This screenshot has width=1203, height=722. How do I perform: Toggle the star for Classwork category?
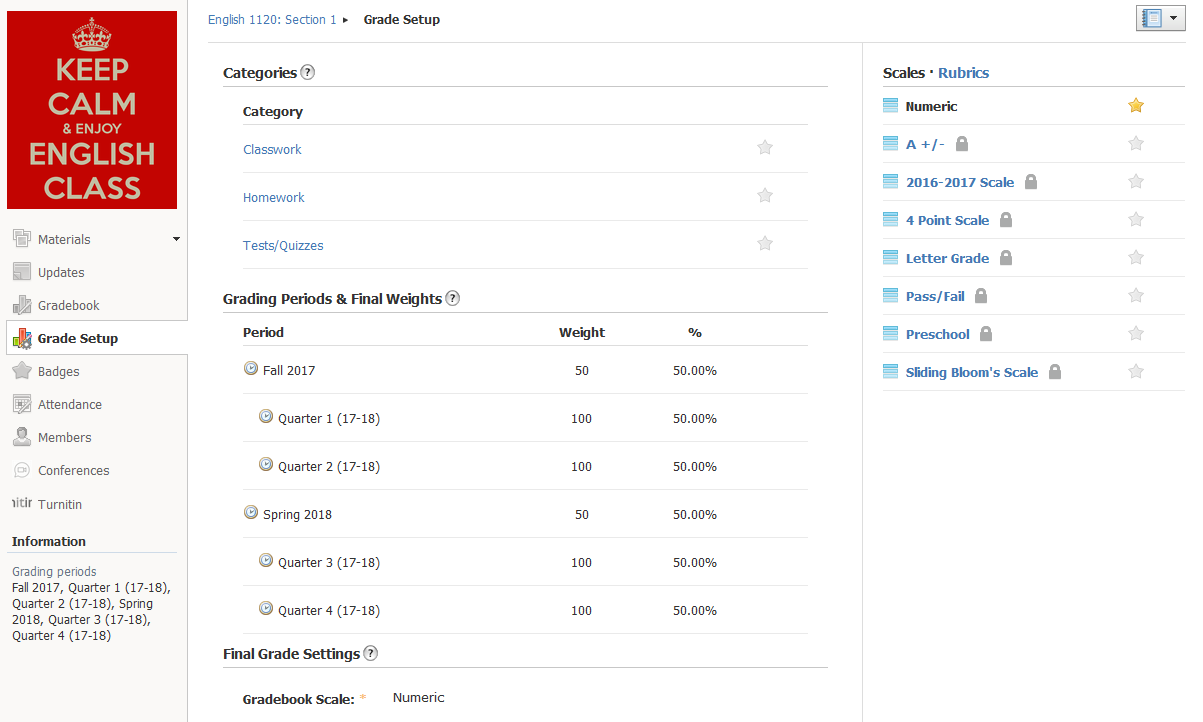765,148
